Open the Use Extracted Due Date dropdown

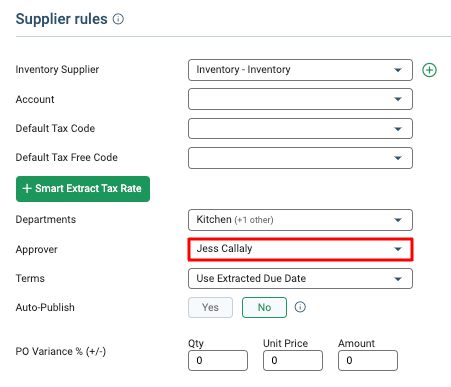pyautogui.click(x=300, y=279)
